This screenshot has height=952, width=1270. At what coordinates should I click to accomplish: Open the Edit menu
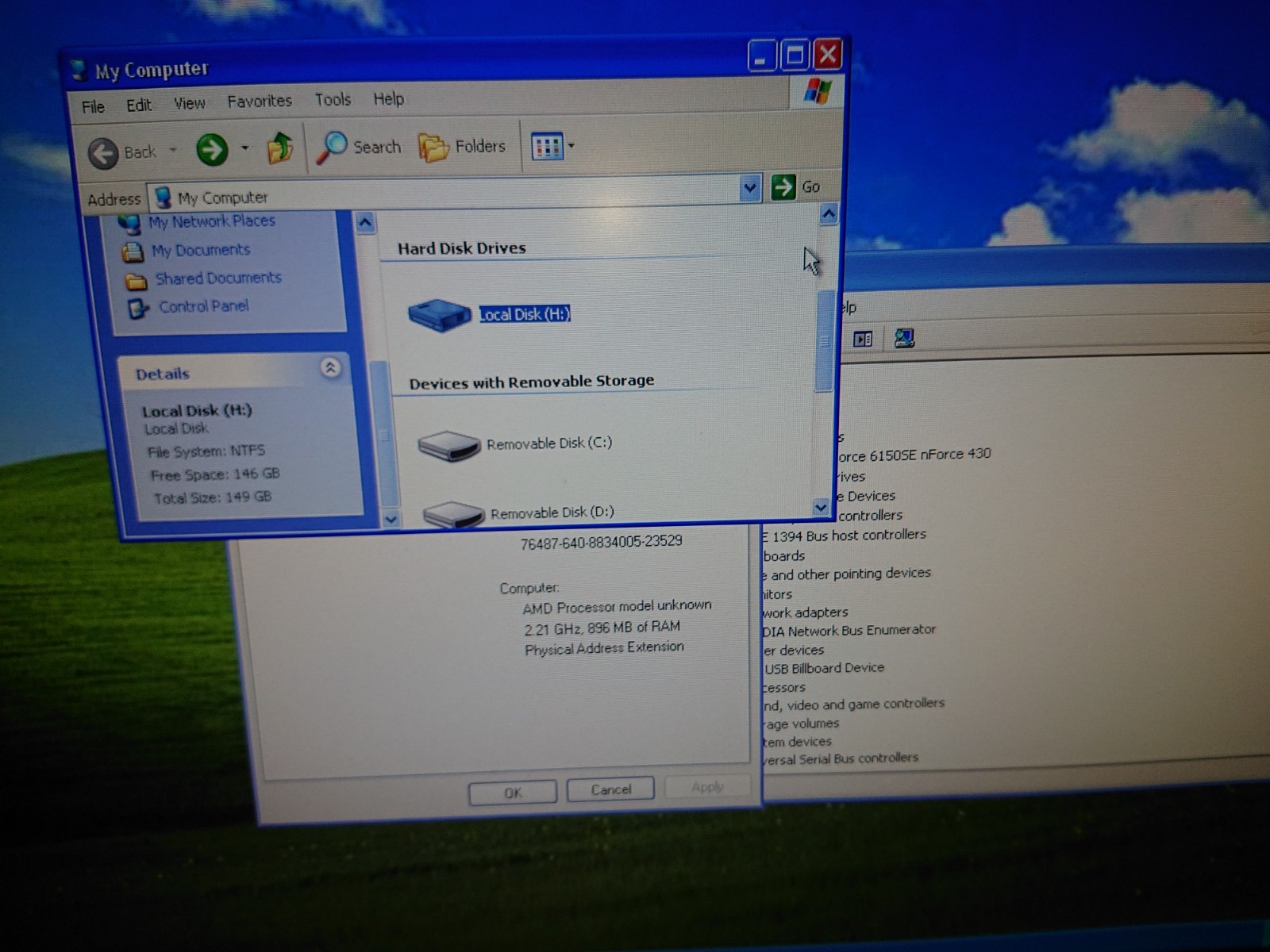139,105
